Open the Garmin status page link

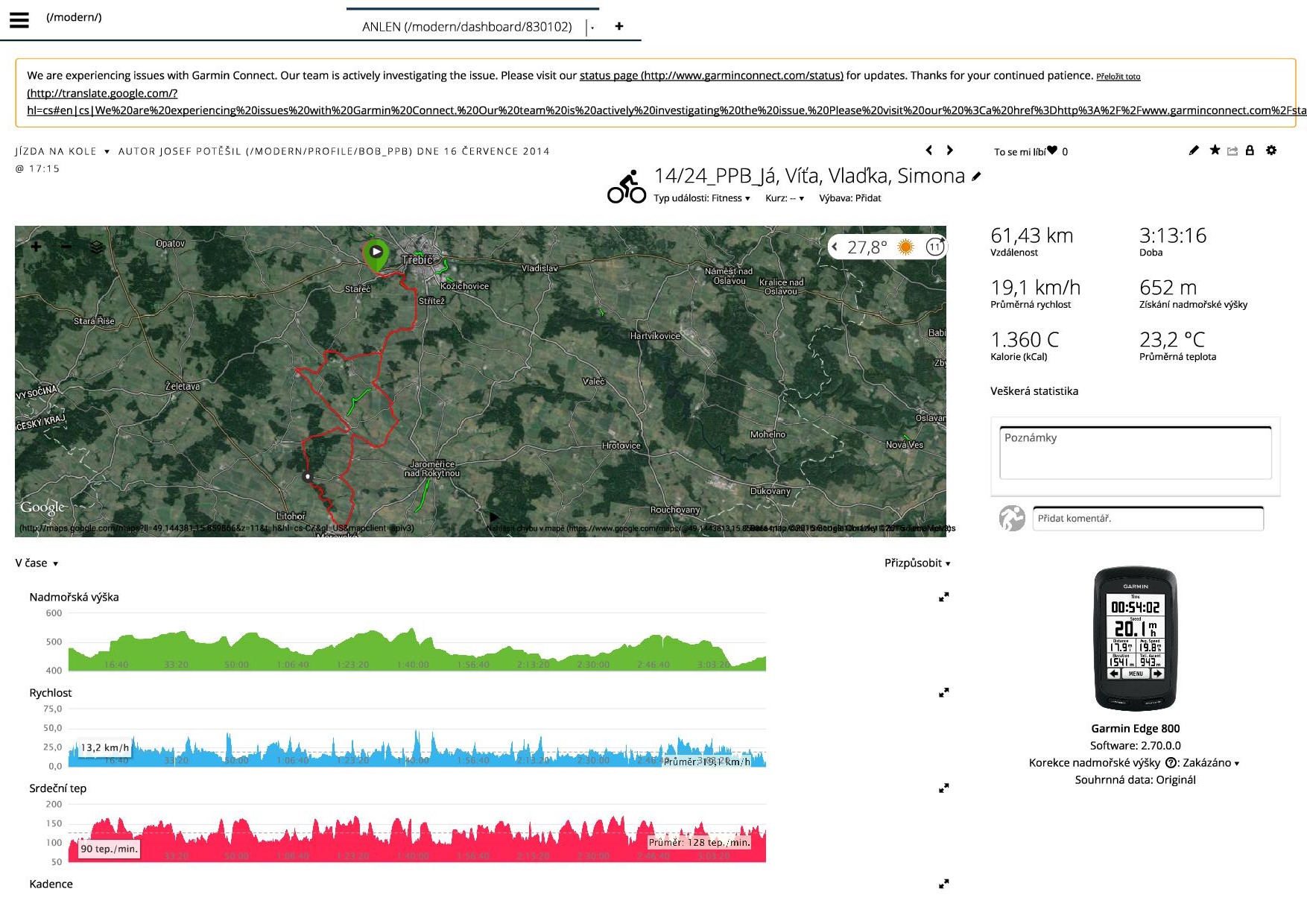(x=711, y=75)
